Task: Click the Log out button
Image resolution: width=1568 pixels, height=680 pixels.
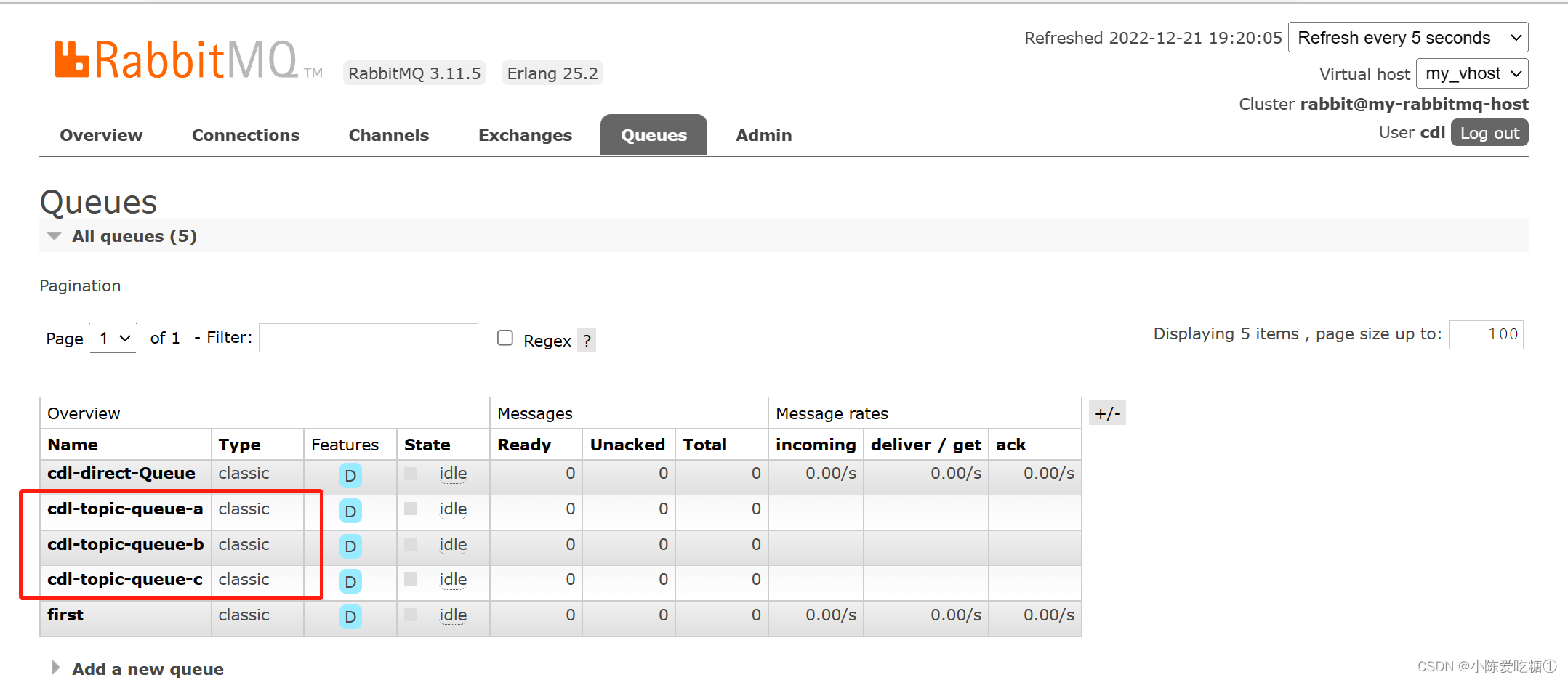Action: (x=1489, y=132)
